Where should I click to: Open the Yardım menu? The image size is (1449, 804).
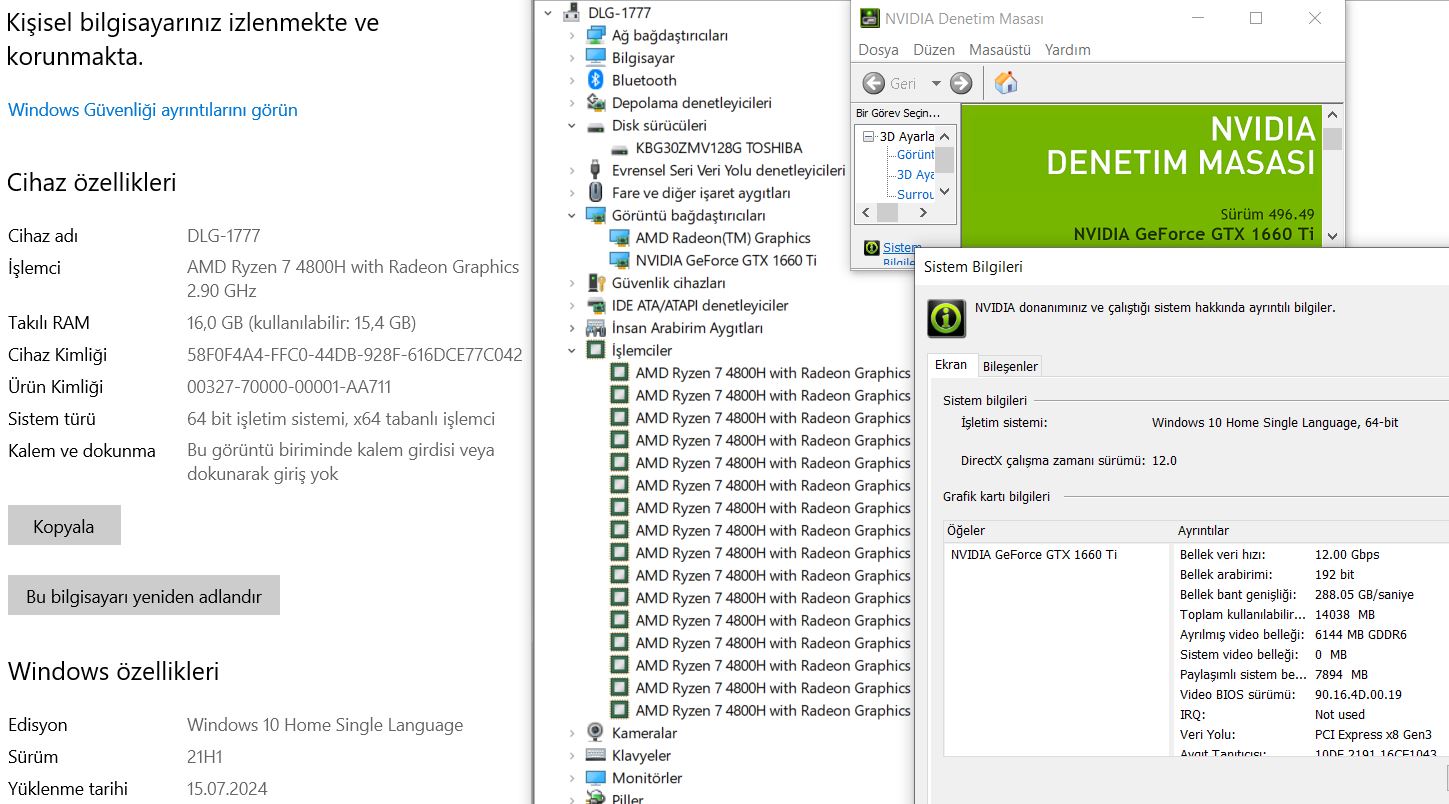tap(1067, 49)
